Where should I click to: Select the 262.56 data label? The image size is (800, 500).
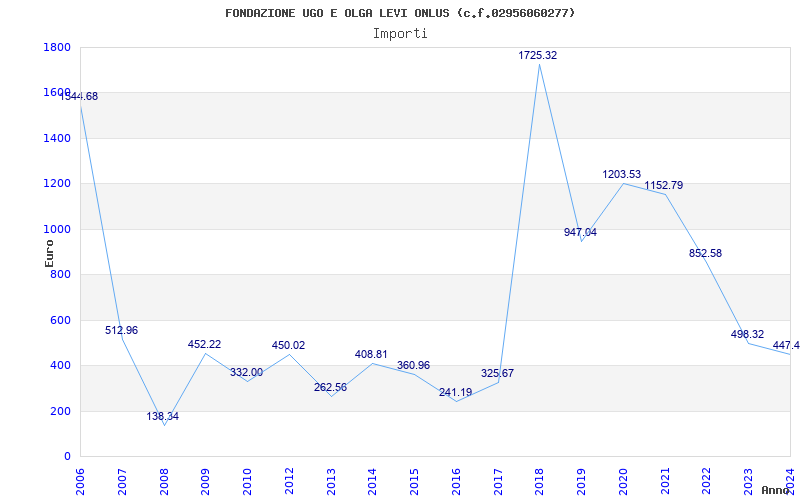pyautogui.click(x=330, y=387)
